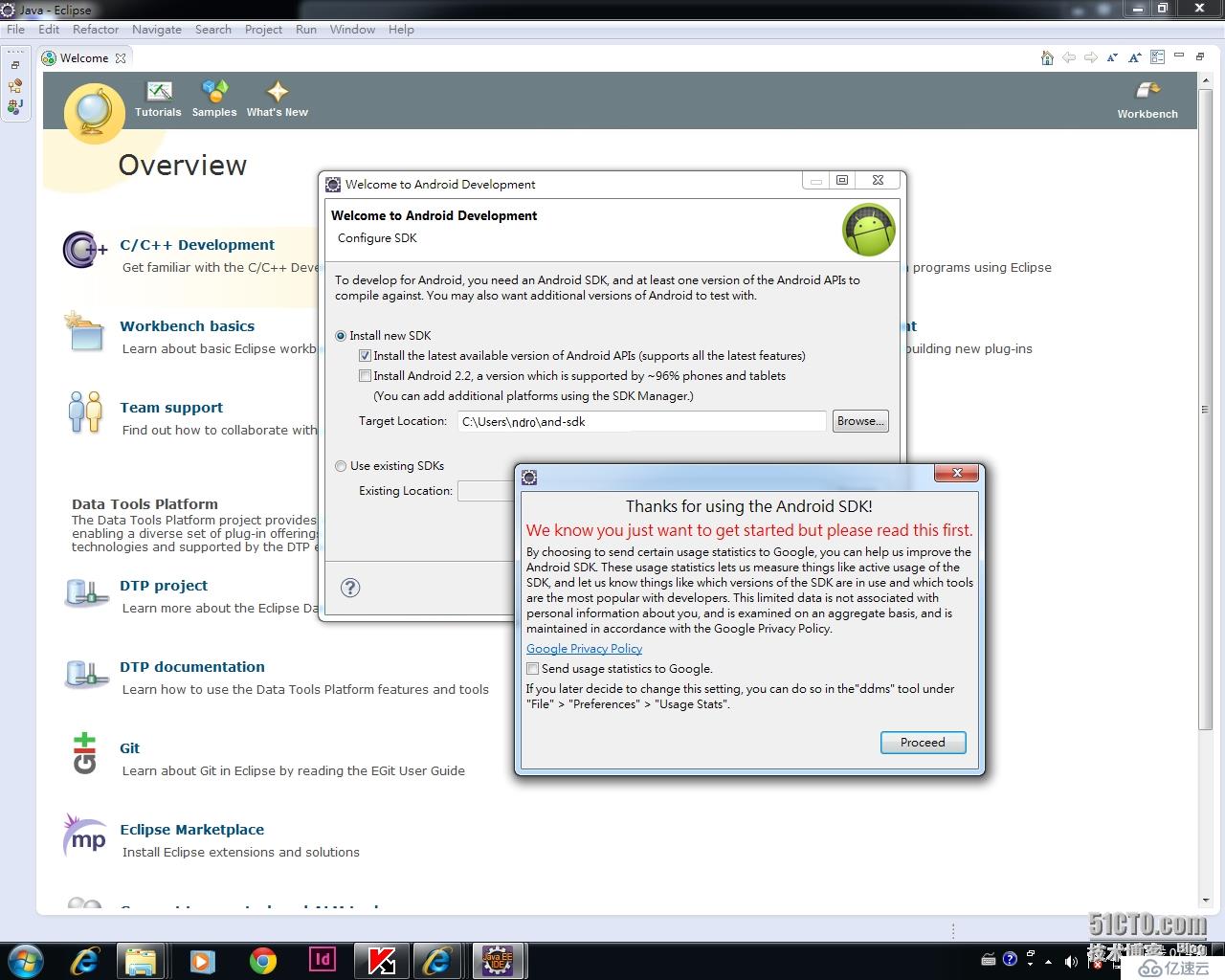
Task: Minimize the Welcome view panel
Action: (1179, 56)
